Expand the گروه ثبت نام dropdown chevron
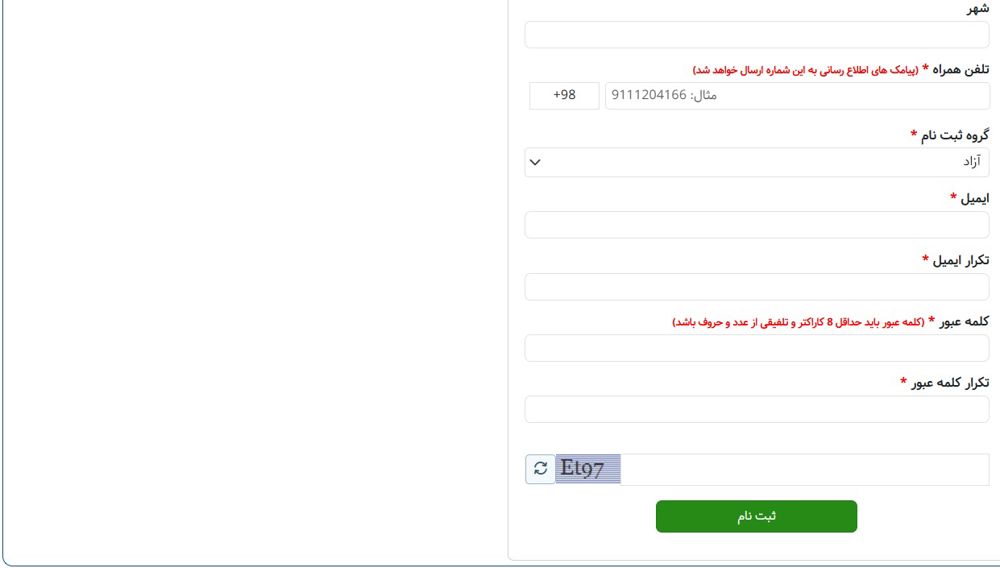 [536, 163]
